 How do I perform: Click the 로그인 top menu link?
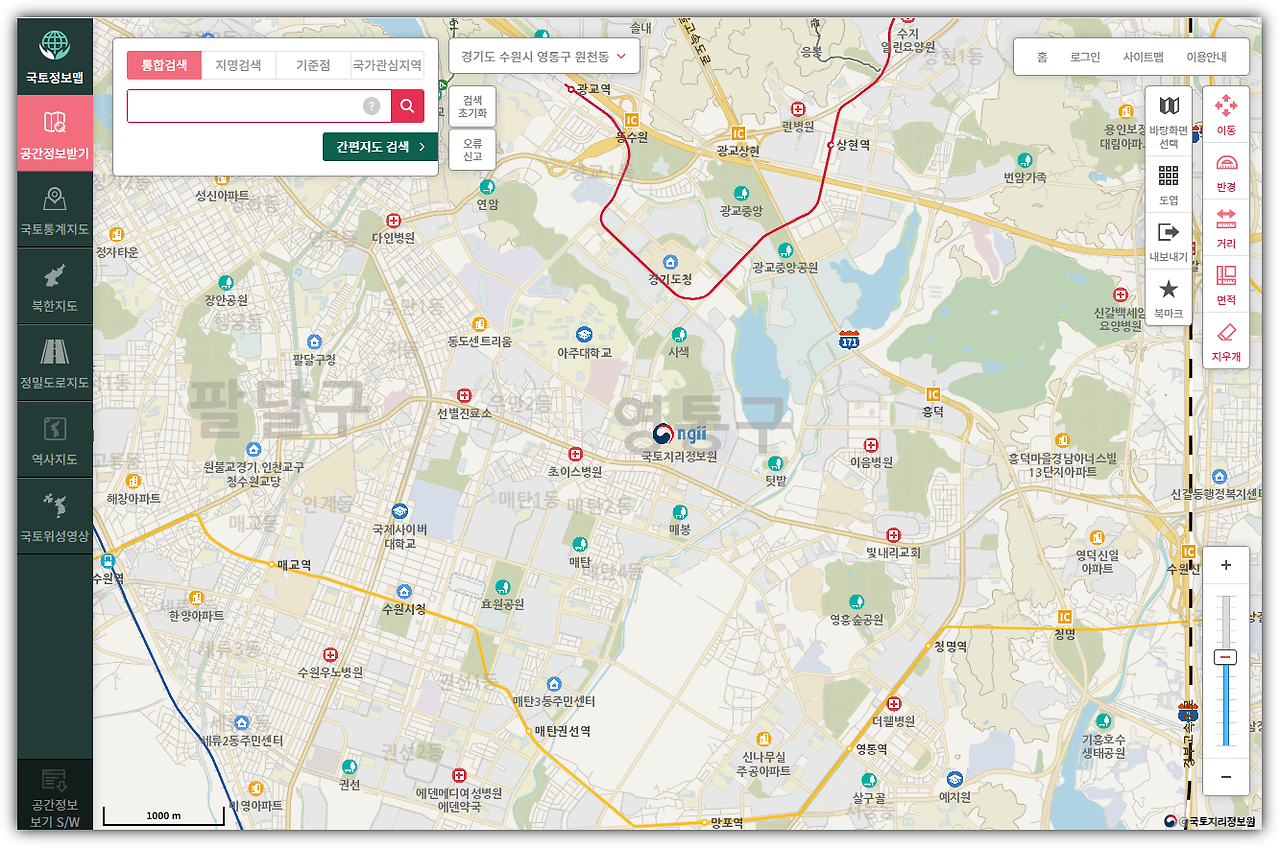coord(1085,57)
